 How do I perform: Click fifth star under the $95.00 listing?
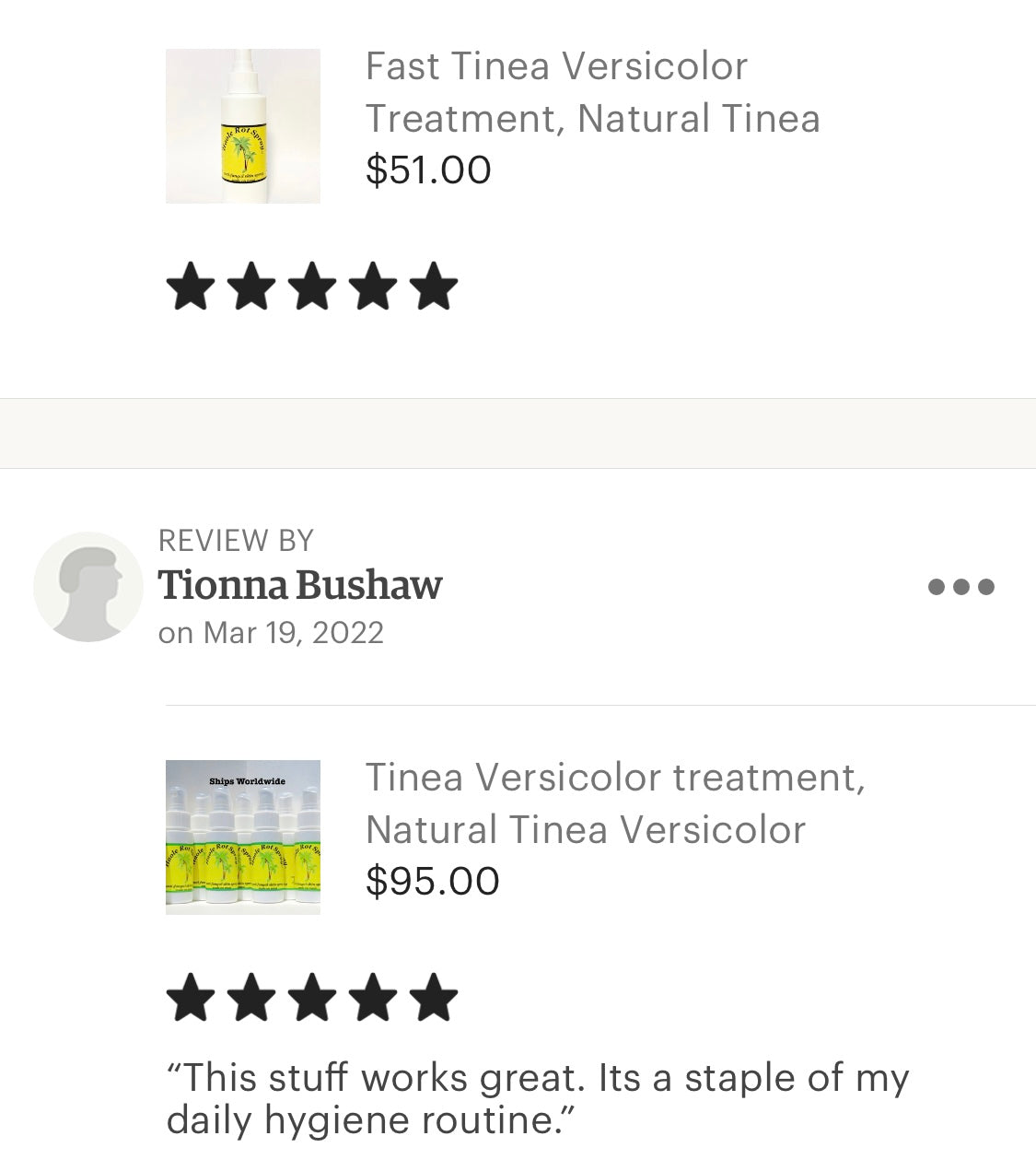tap(434, 998)
